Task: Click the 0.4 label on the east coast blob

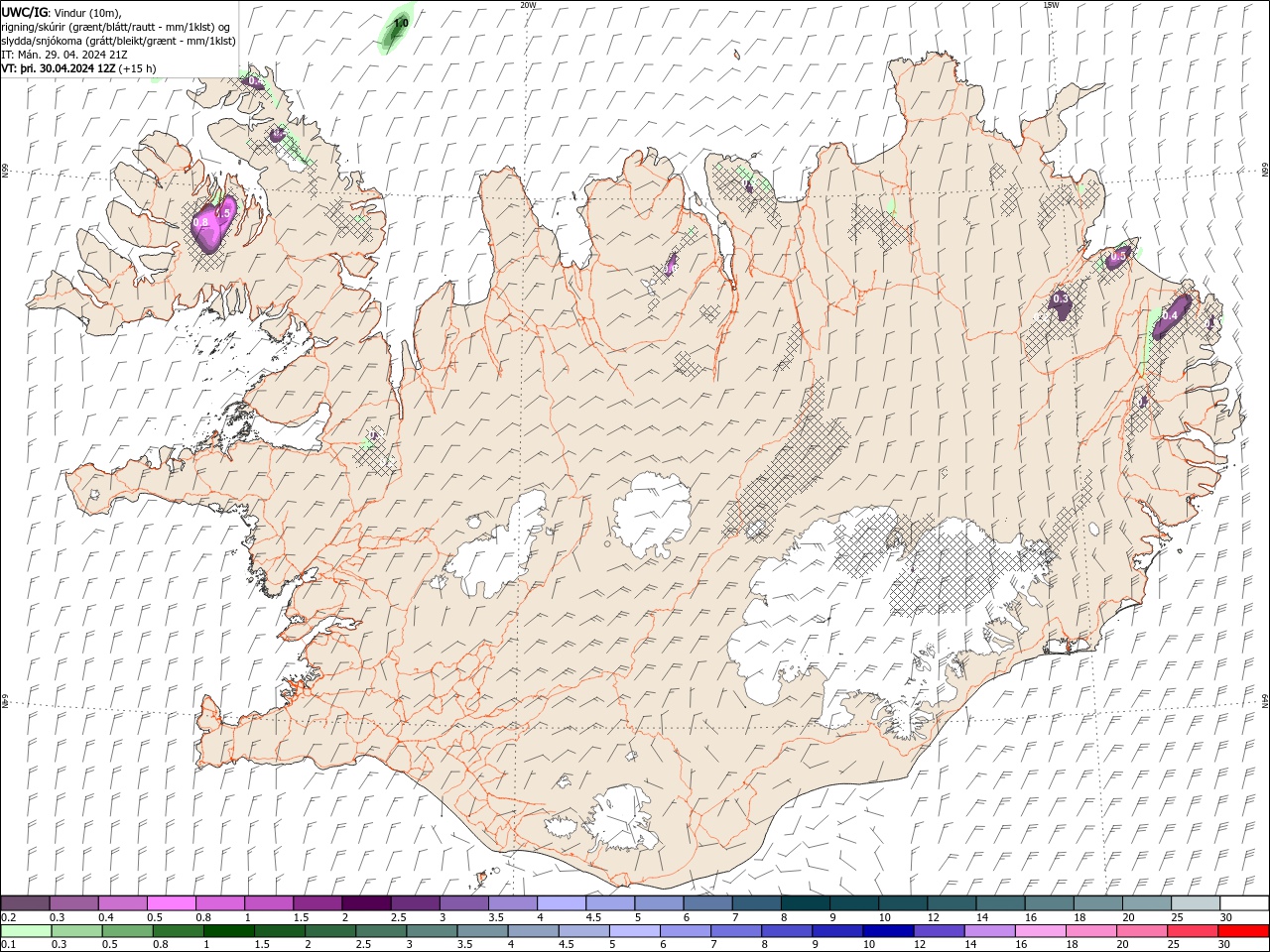Action: [1170, 315]
